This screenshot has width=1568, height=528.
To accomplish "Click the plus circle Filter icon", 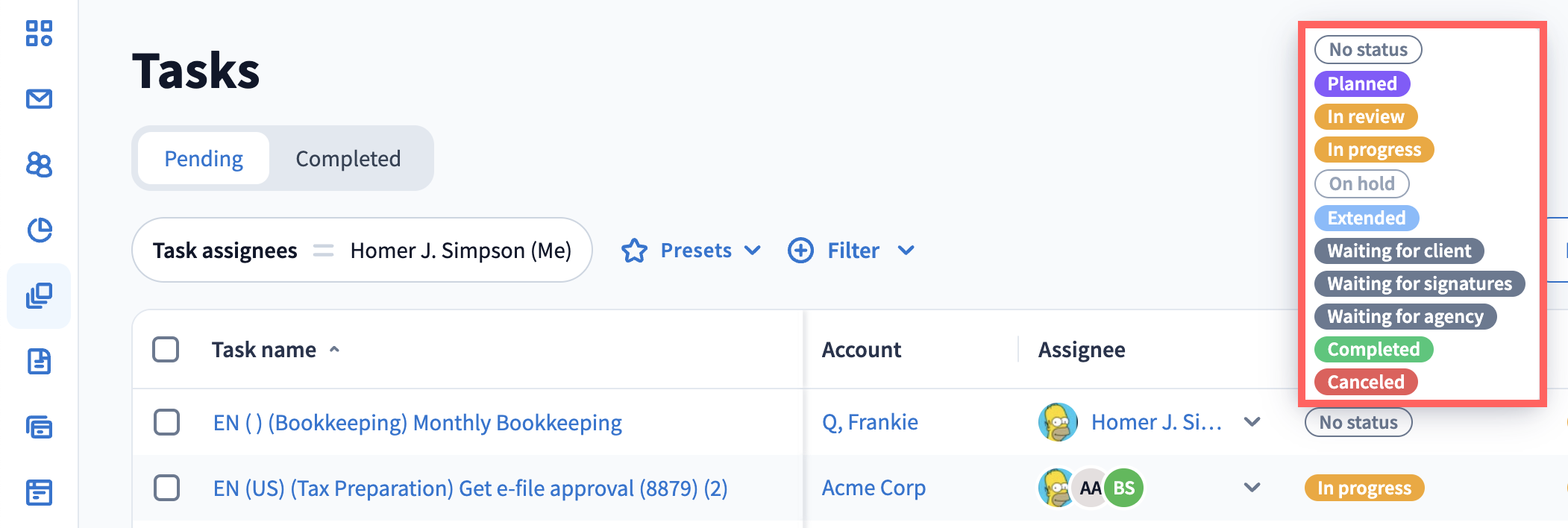I will [x=800, y=251].
